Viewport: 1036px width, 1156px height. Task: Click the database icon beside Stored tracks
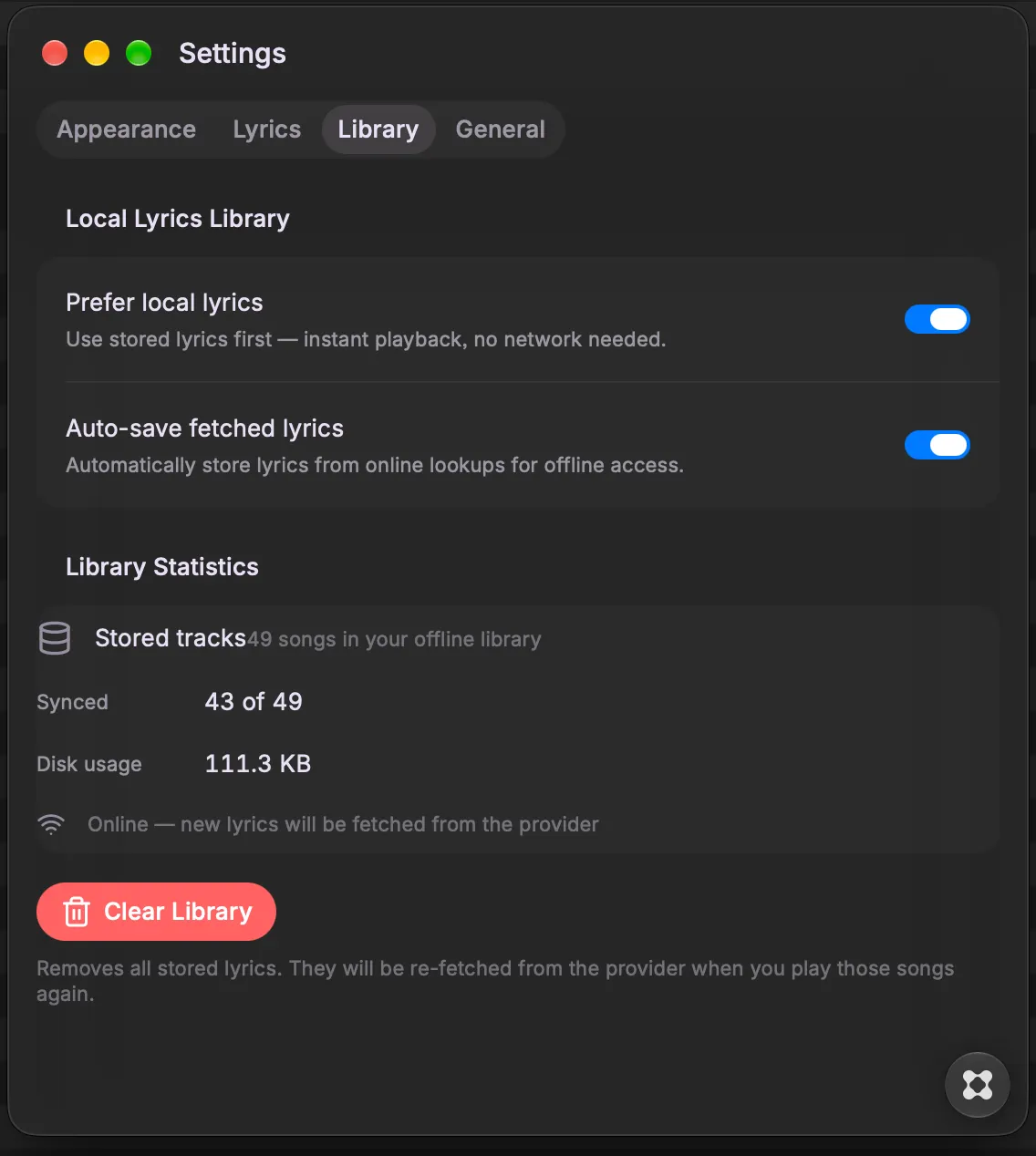click(55, 638)
